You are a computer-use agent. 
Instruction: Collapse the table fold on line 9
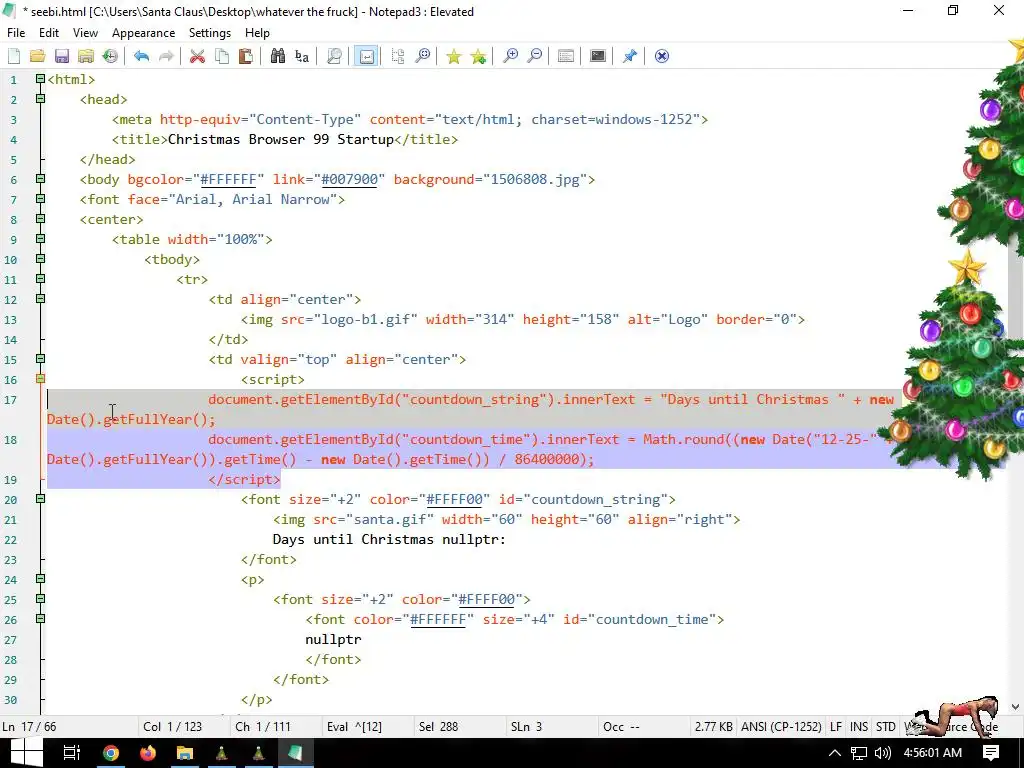(x=40, y=238)
